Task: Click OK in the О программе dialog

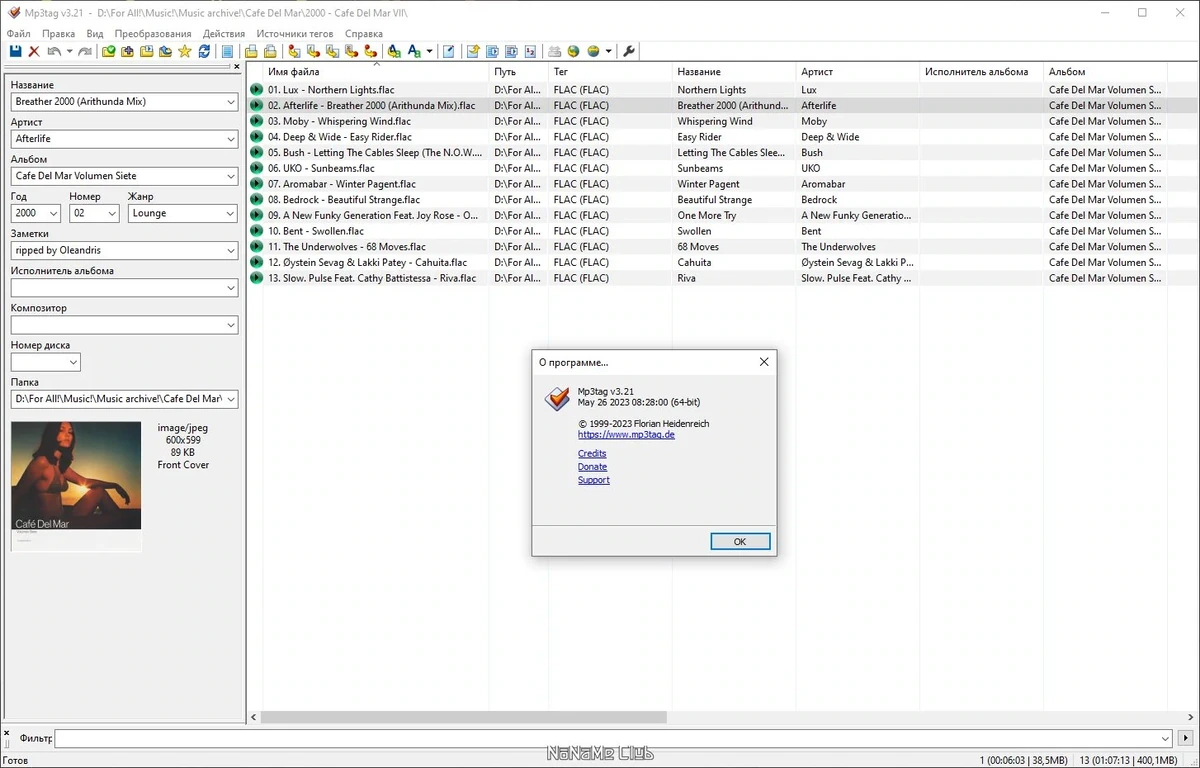Action: 740,541
